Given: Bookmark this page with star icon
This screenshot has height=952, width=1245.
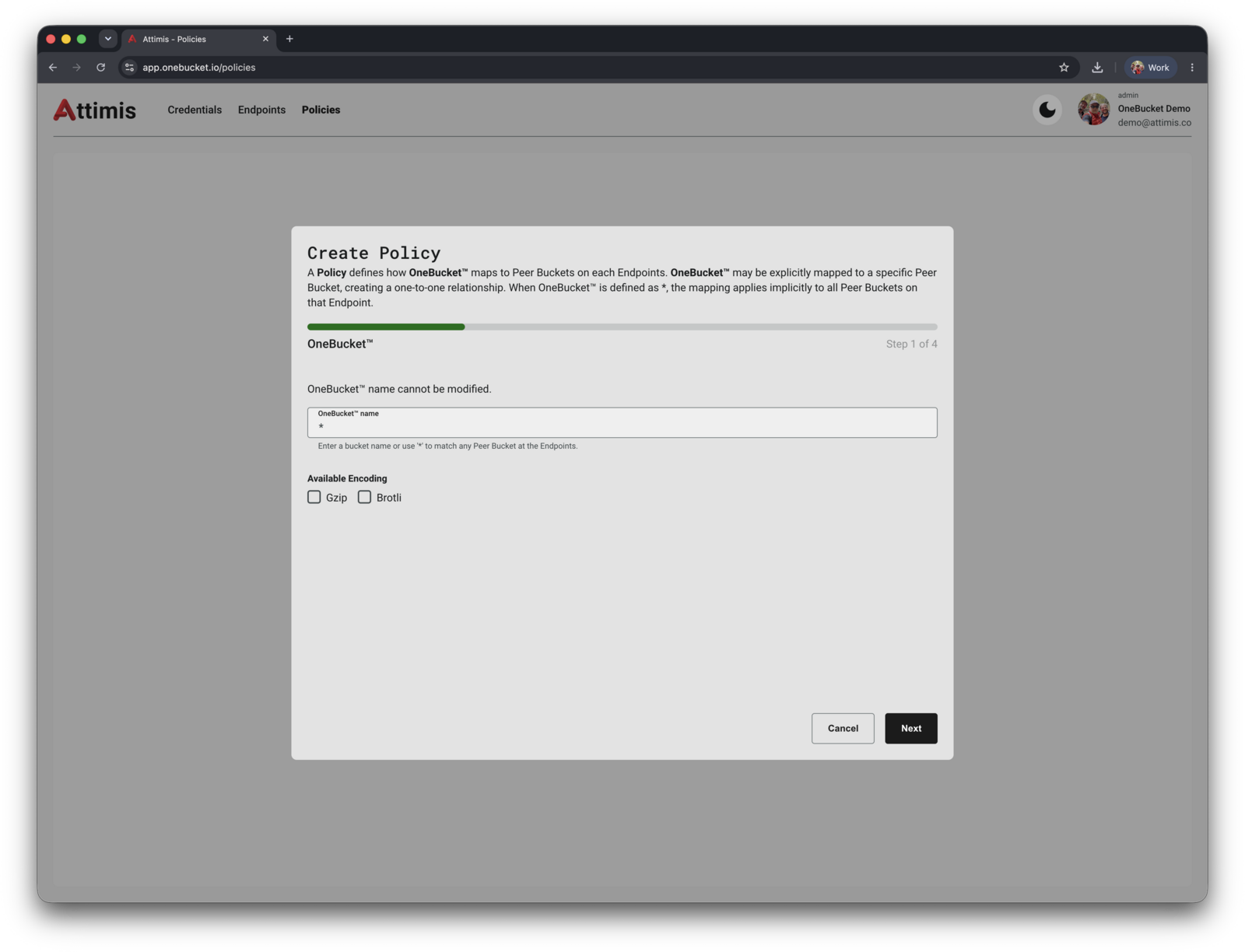Looking at the screenshot, I should click(x=1064, y=68).
